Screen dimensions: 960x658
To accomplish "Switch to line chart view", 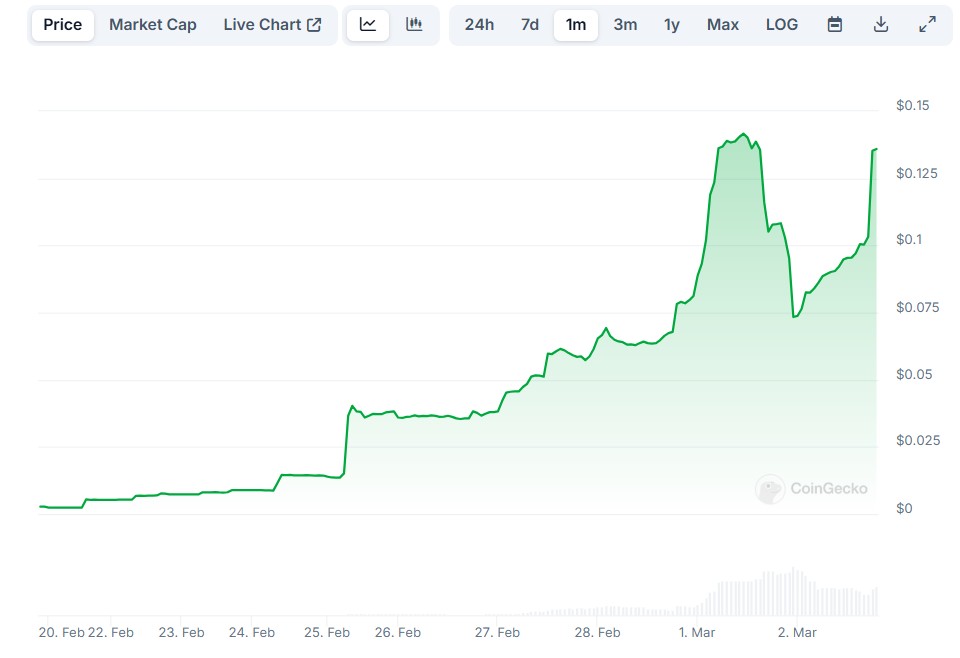I will (368, 25).
